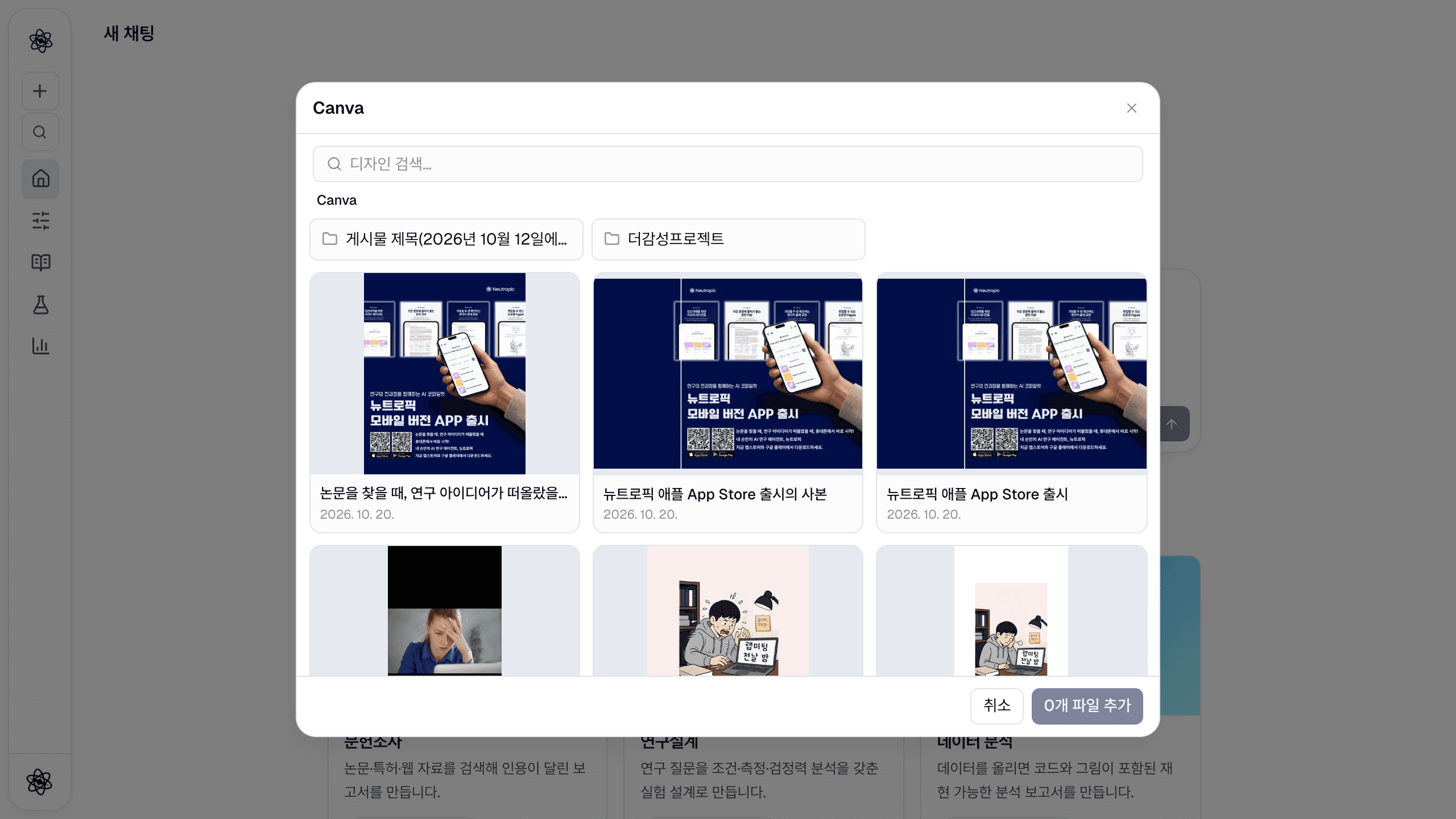Image resolution: width=1456 pixels, height=819 pixels.
Task: Open the open-book library icon
Action: [40, 262]
